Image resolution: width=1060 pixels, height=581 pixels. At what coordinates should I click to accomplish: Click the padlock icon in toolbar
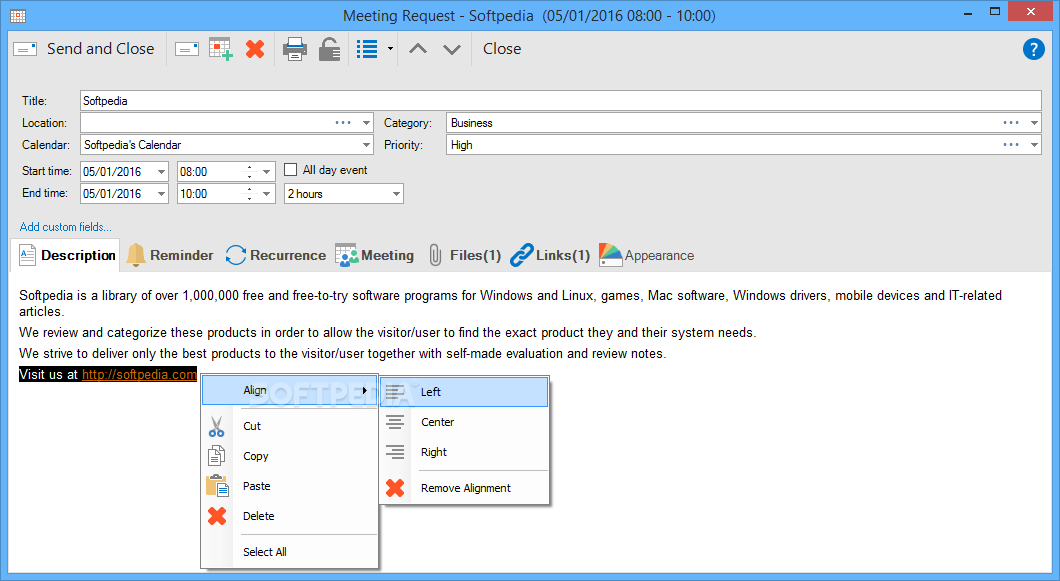(329, 49)
